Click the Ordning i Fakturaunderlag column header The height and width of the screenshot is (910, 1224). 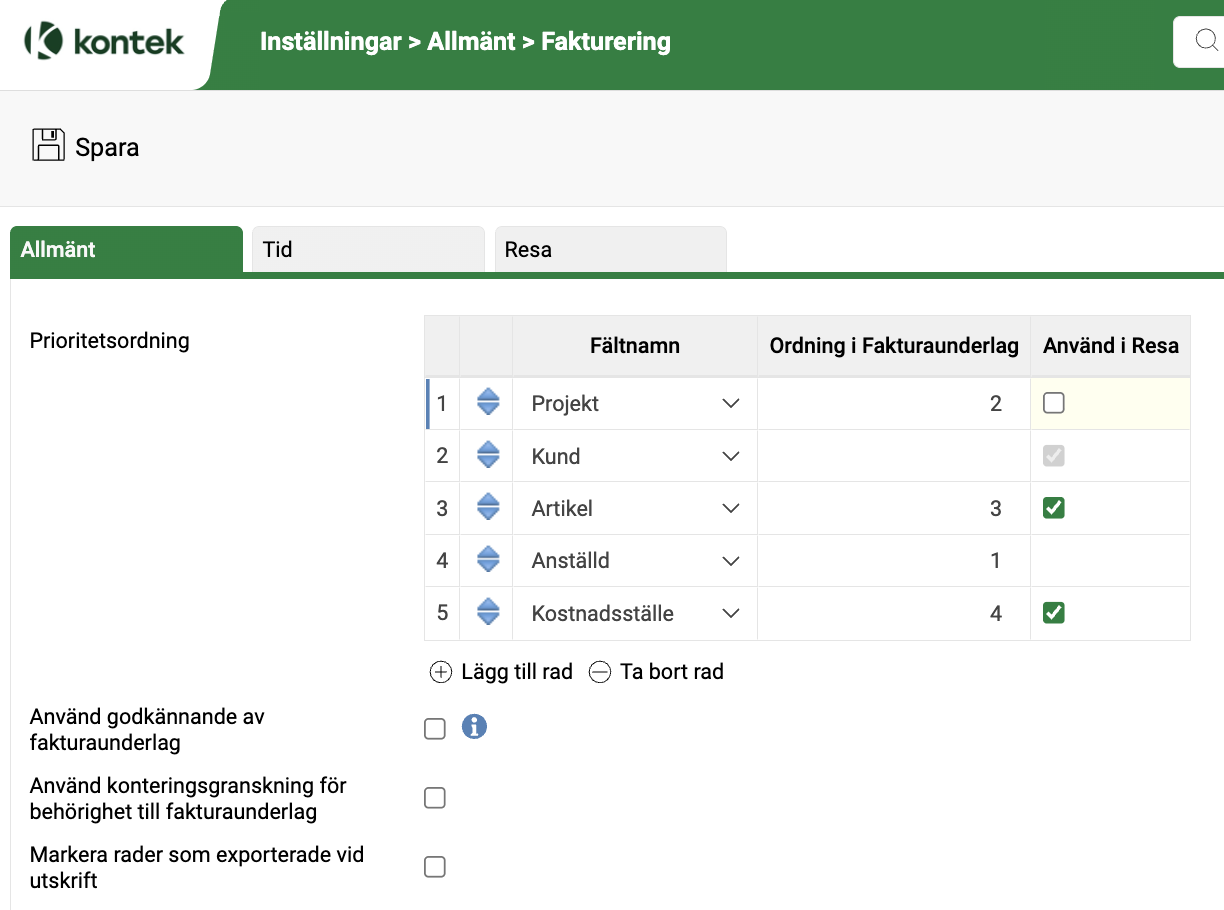pyautogui.click(x=894, y=346)
